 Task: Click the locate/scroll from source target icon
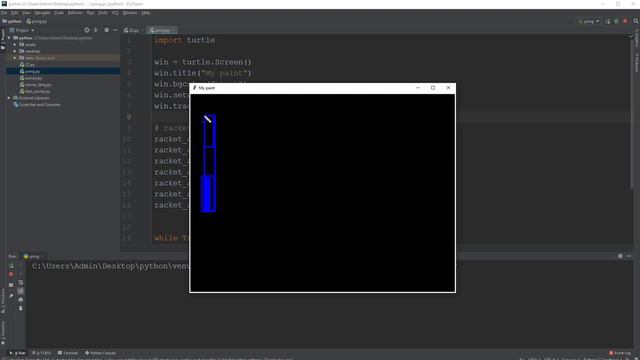87,30
